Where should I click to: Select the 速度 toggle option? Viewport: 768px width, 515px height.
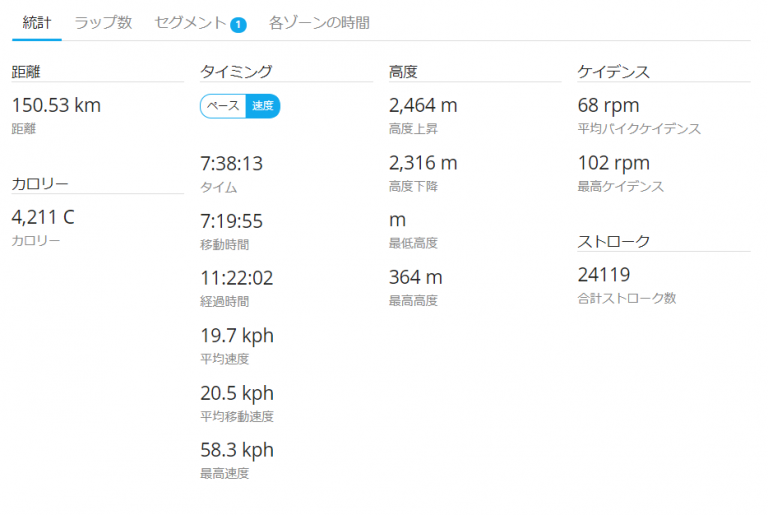coord(263,106)
